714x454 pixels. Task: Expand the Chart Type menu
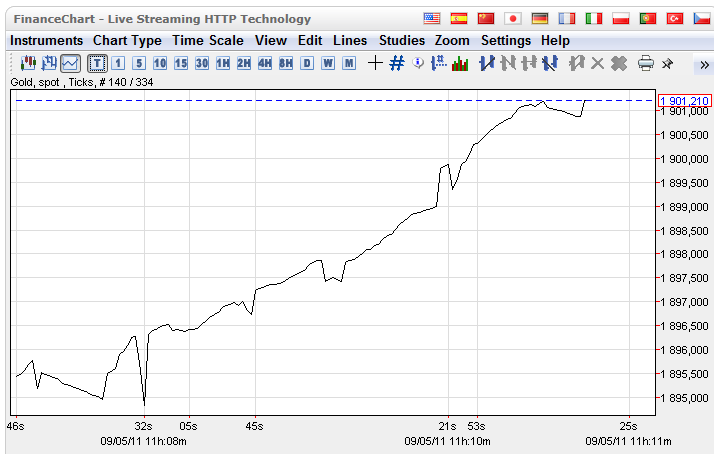[x=127, y=41]
